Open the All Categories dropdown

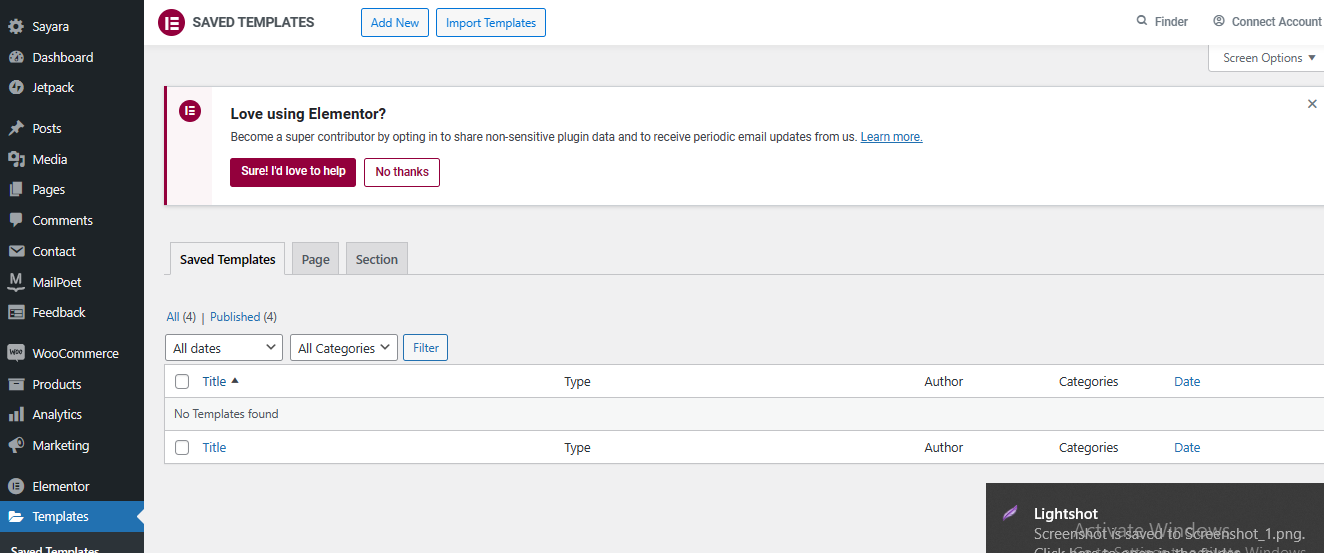pyautogui.click(x=344, y=348)
